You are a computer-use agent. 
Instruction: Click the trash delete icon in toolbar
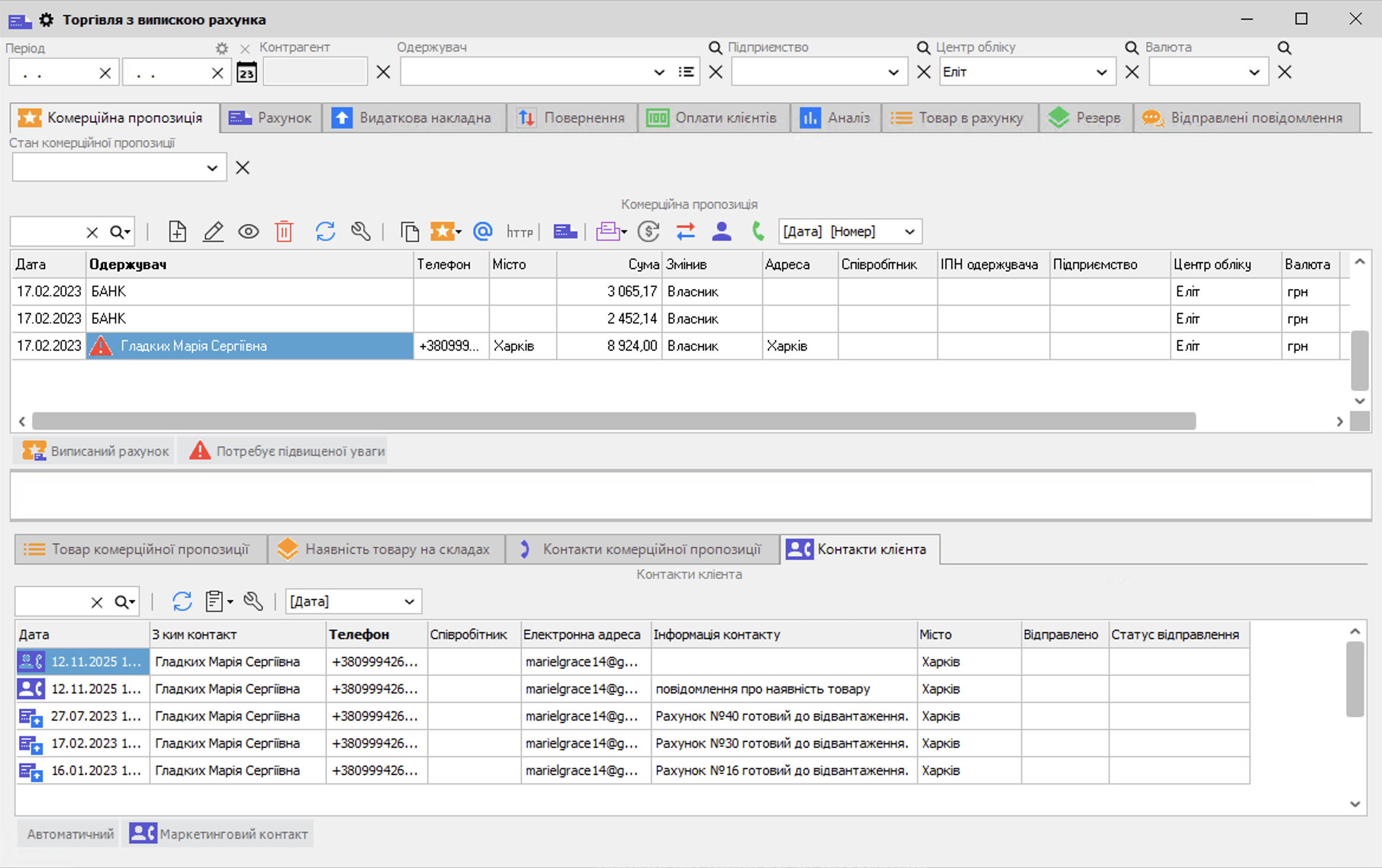coord(284,231)
